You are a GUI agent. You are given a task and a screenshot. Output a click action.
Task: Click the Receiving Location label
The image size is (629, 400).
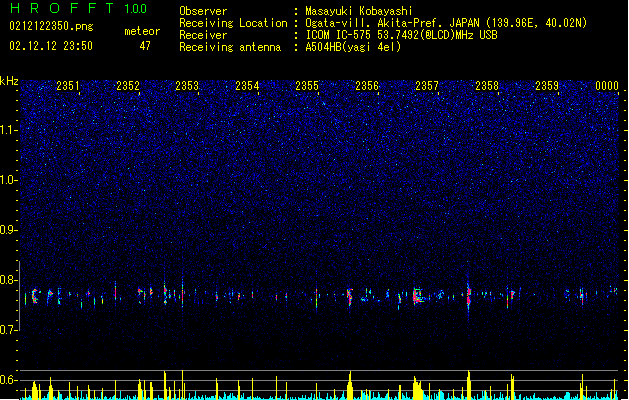pyautogui.click(x=233, y=23)
